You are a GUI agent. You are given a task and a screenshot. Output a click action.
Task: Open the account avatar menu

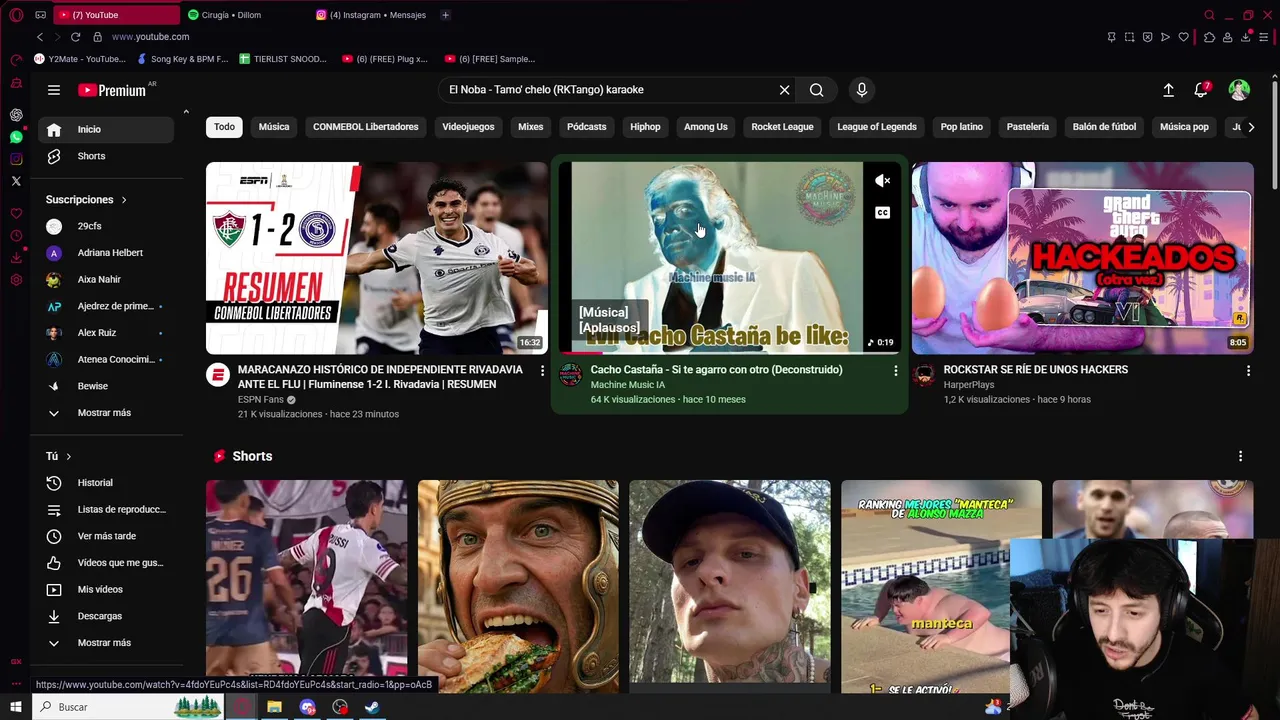coord(1239,90)
